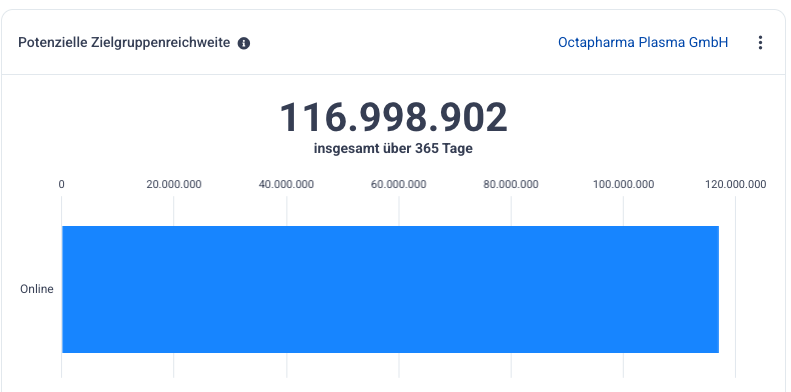Click the total value 116.998.902

[393, 118]
